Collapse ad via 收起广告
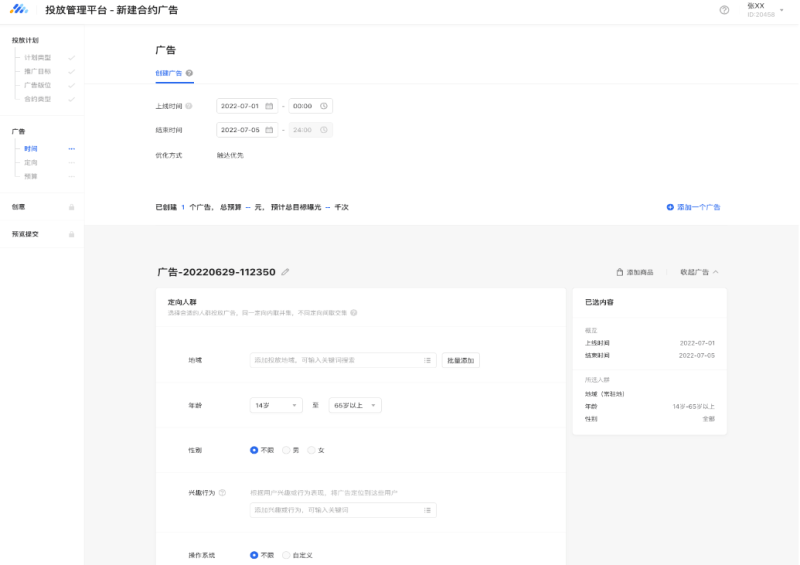 point(699,272)
